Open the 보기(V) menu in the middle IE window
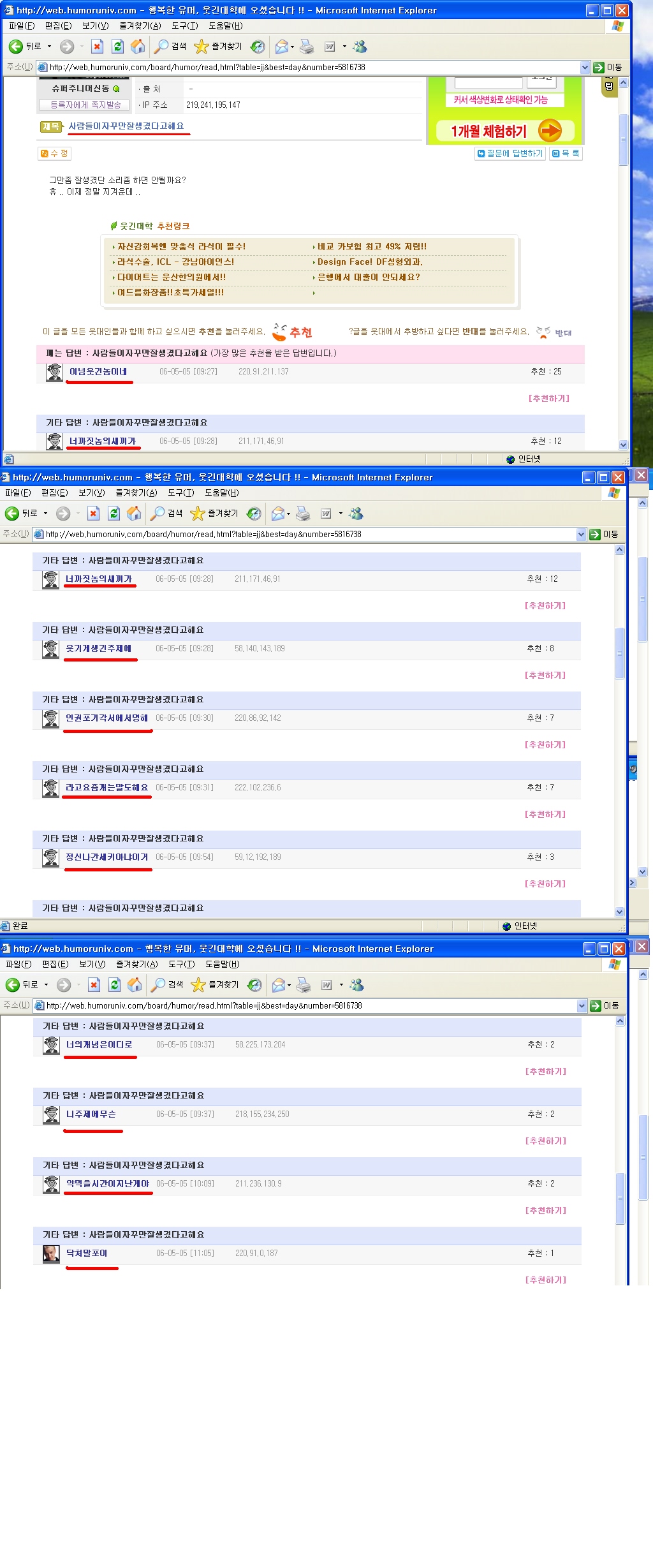This screenshot has height=1568, width=653. 91,492
